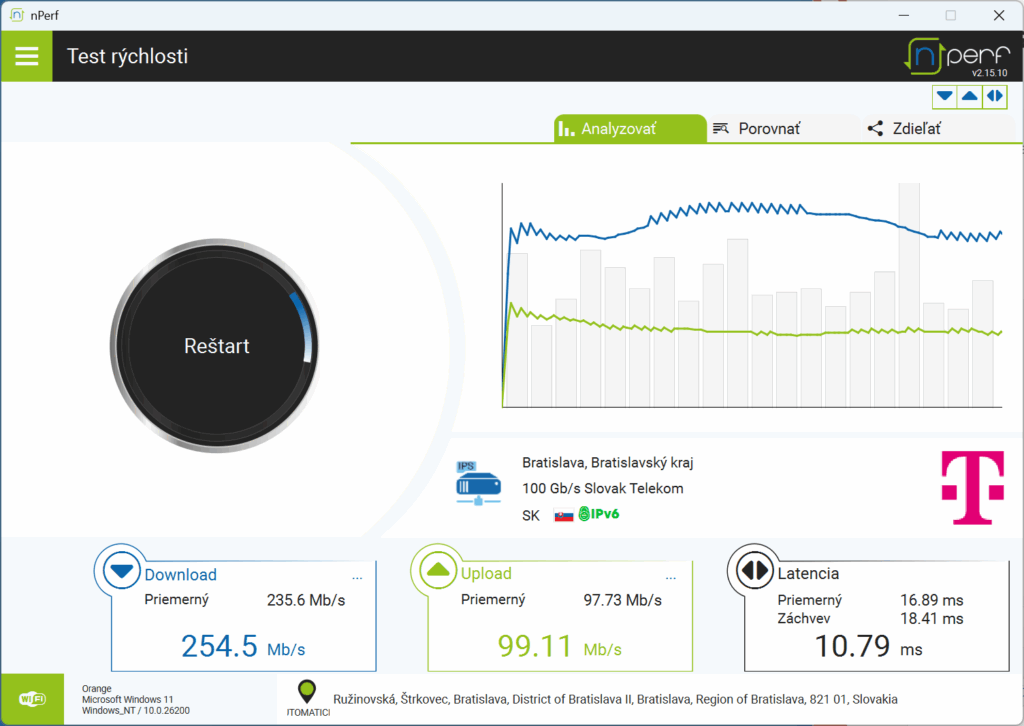Toggle the latency double-arrow filter at top right
This screenshot has height=726, width=1024.
click(x=994, y=96)
